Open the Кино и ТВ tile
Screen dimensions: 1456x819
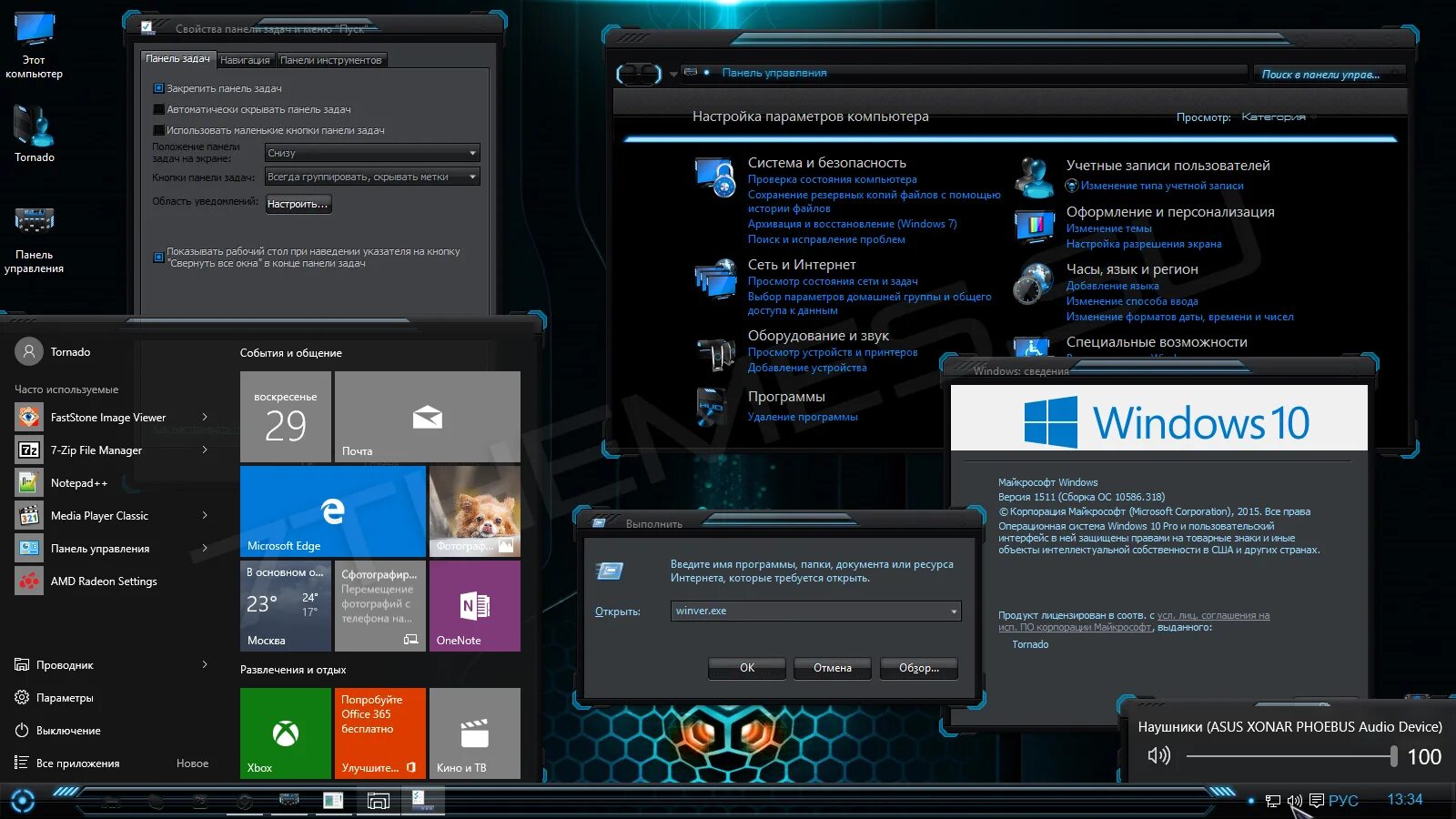pyautogui.click(x=475, y=733)
